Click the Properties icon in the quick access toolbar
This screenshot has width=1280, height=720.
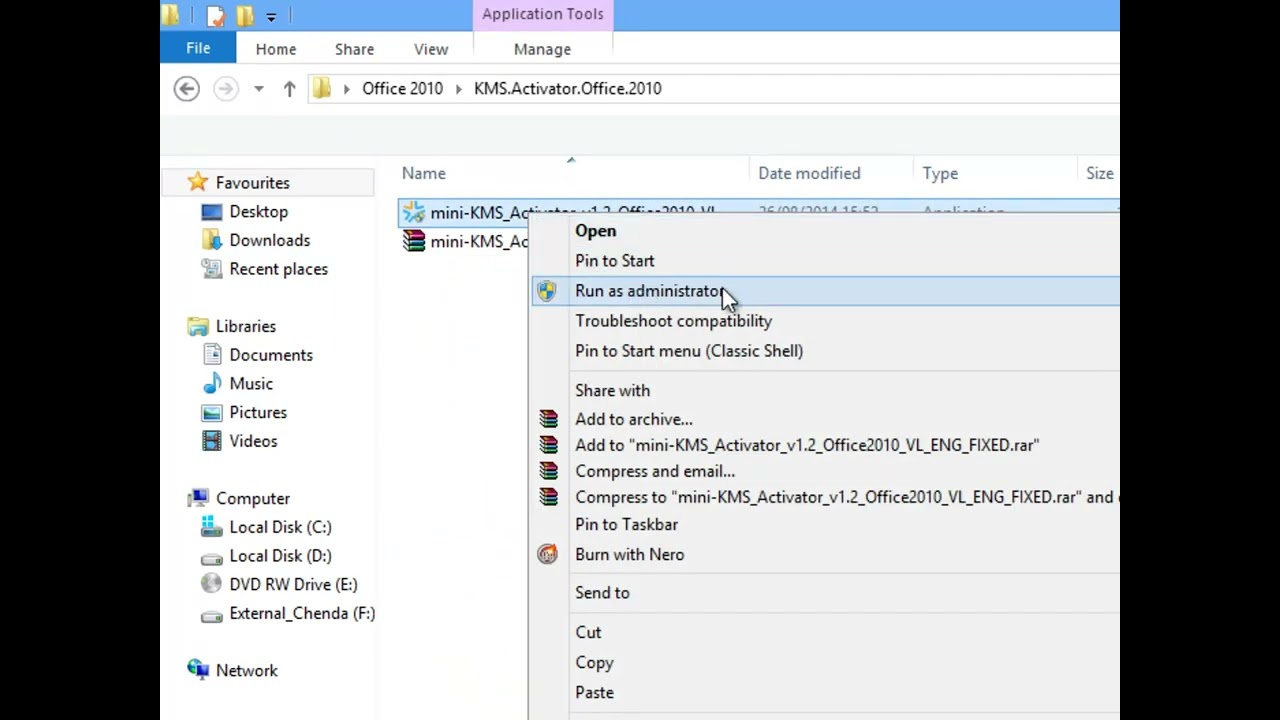click(216, 15)
